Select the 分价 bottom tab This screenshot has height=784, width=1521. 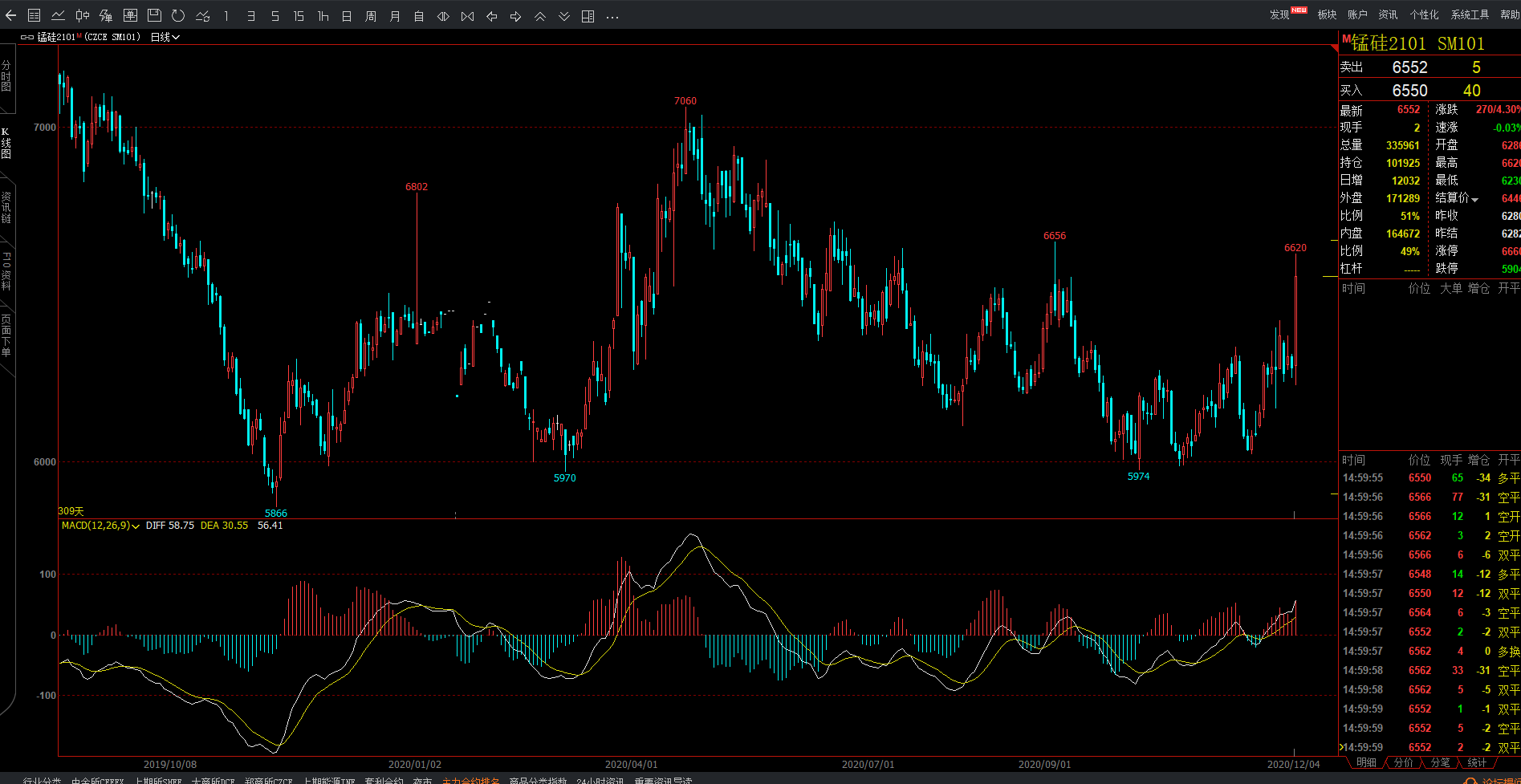coord(1403,762)
